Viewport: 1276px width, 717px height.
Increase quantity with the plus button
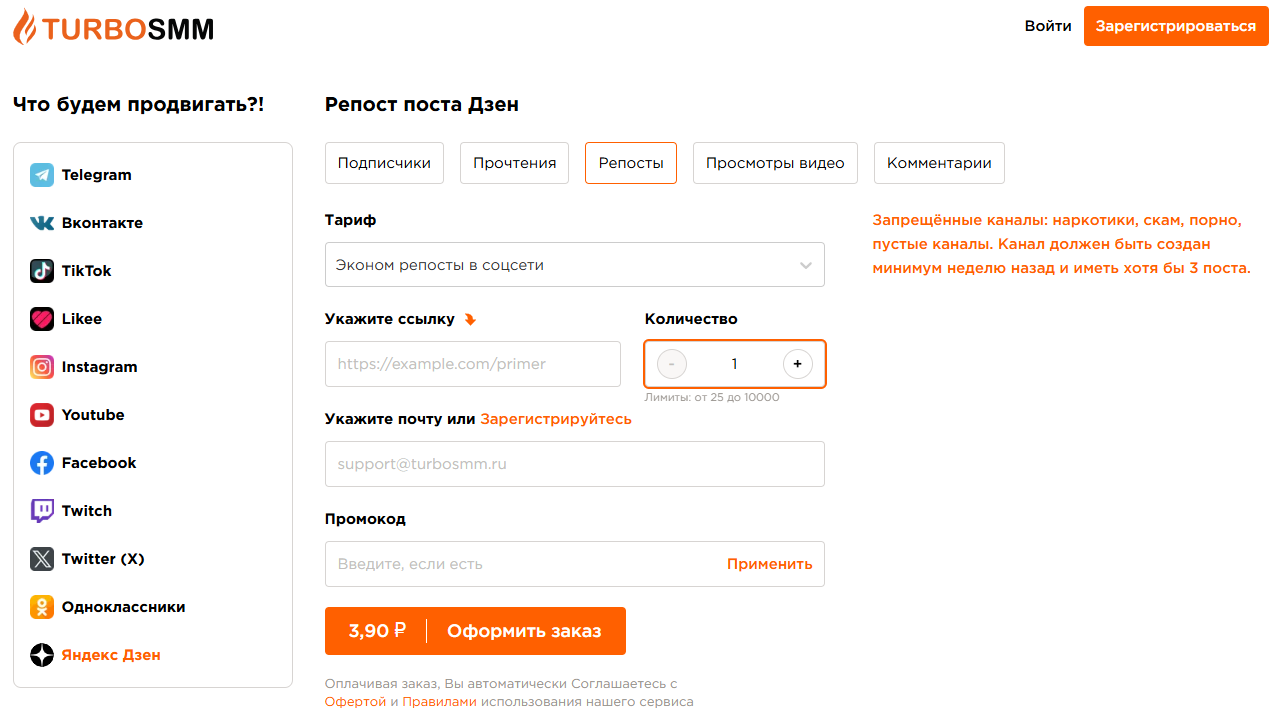797,364
